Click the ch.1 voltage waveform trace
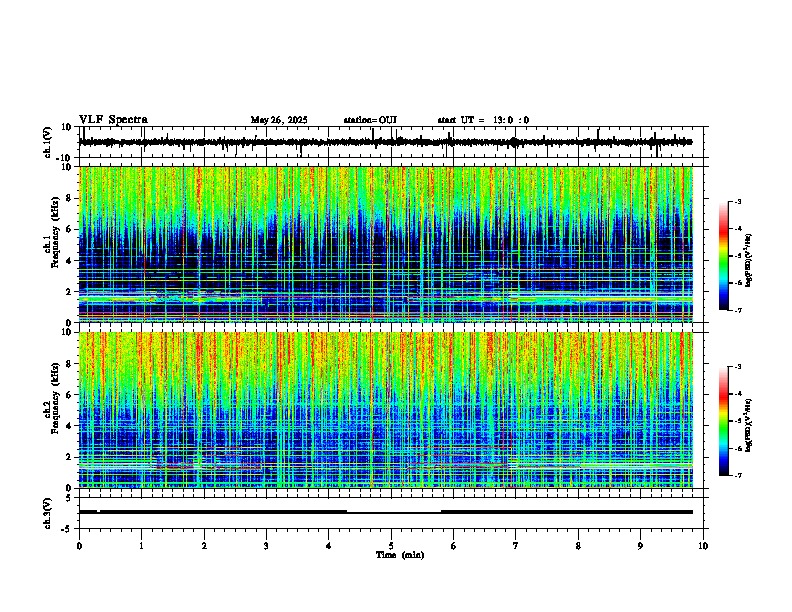792x612 pixels. pyautogui.click(x=385, y=142)
